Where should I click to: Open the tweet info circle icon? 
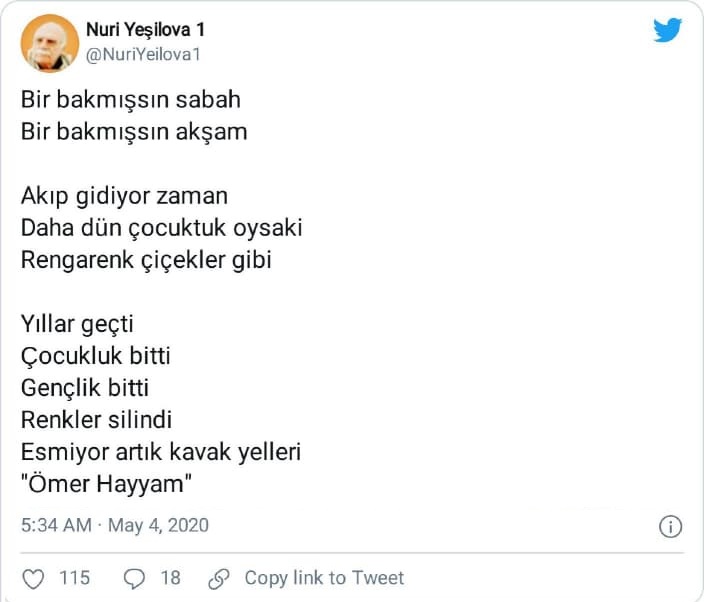670,526
